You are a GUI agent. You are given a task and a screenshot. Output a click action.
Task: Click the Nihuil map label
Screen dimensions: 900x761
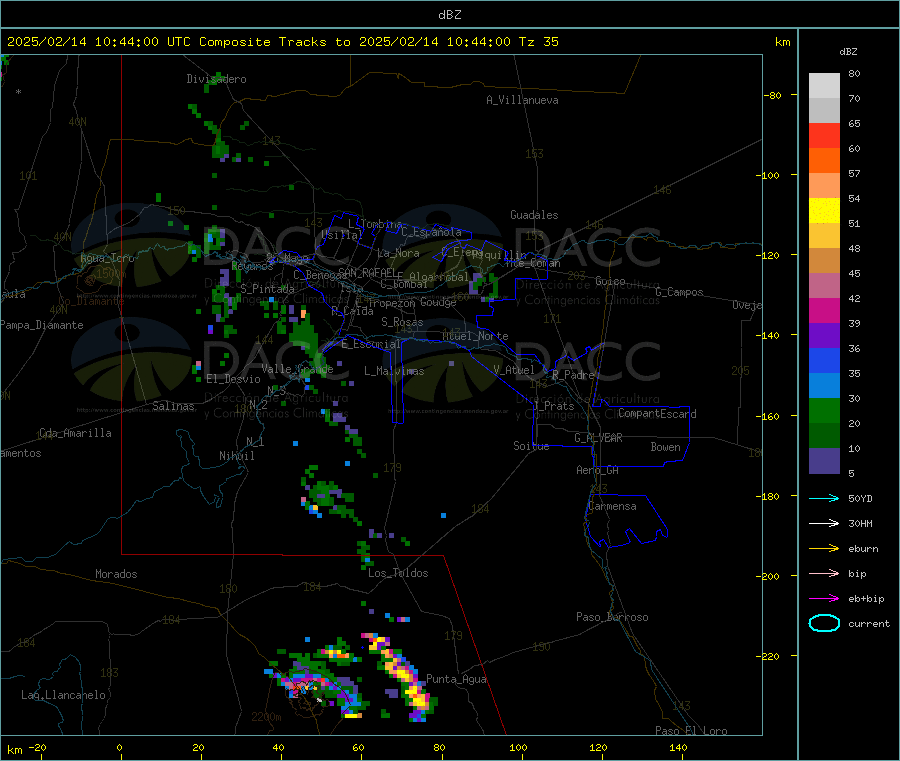(236, 456)
